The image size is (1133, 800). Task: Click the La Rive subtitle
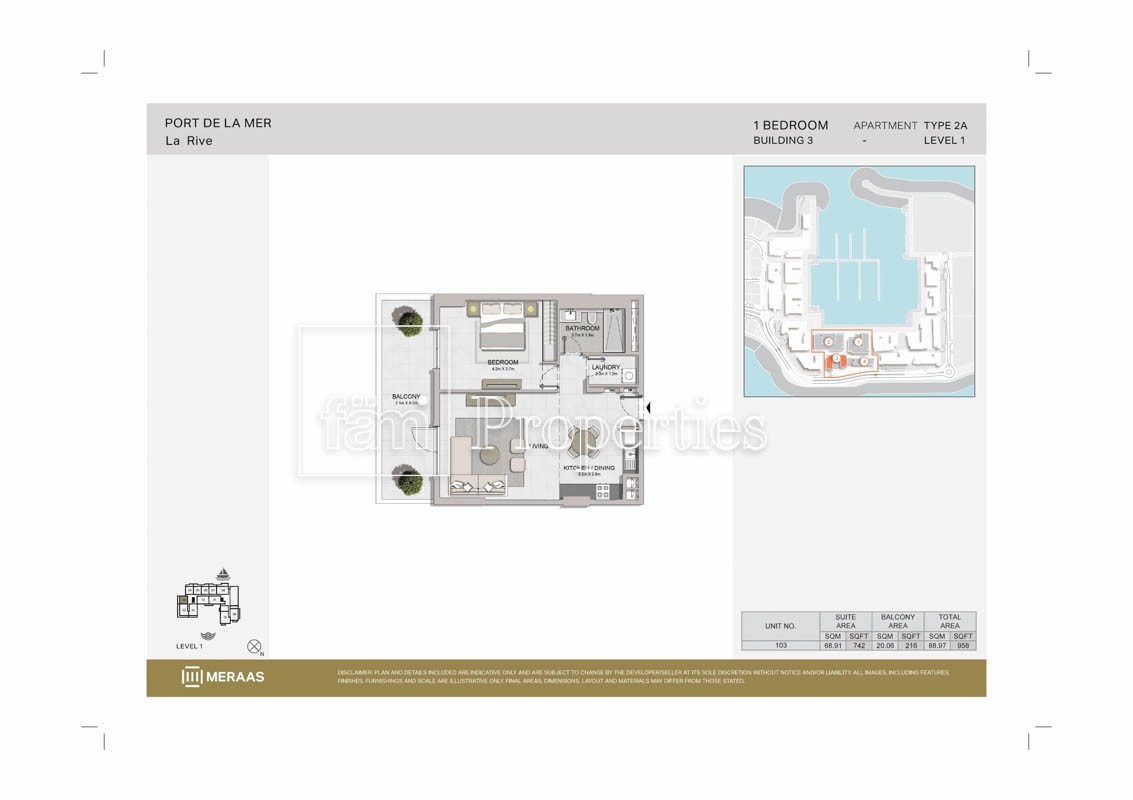(189, 141)
